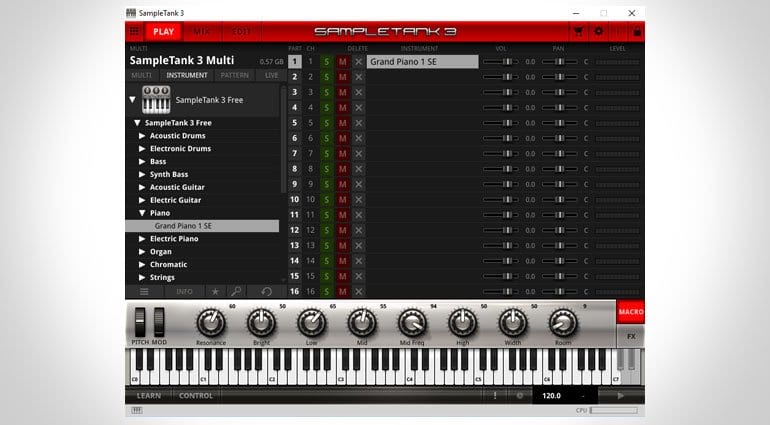Adjust part 1 volume slider
The image size is (770, 425).
[501, 62]
